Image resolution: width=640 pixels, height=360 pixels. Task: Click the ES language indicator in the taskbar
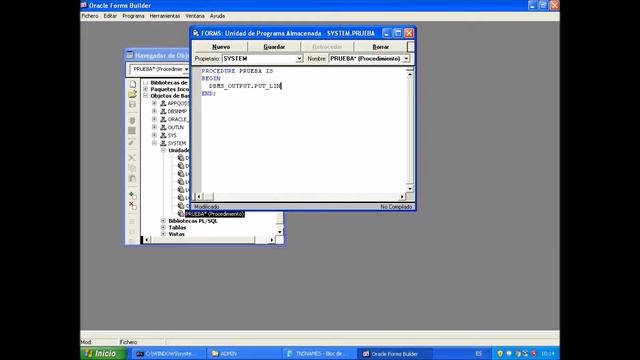point(478,354)
